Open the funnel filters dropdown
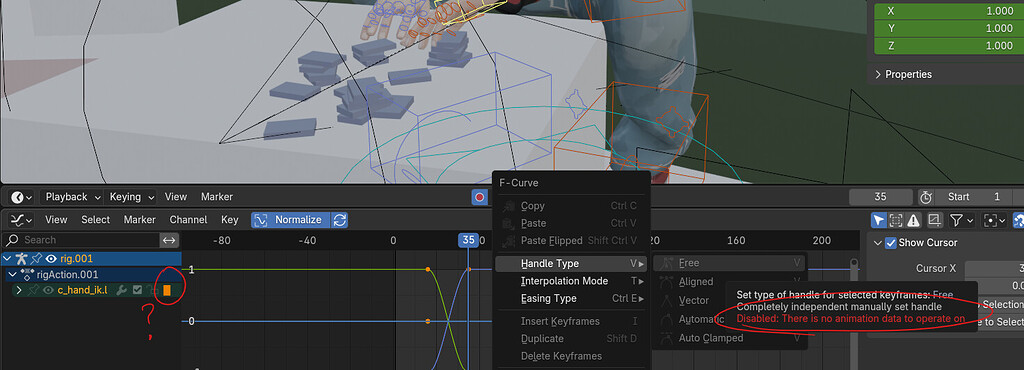 963,220
